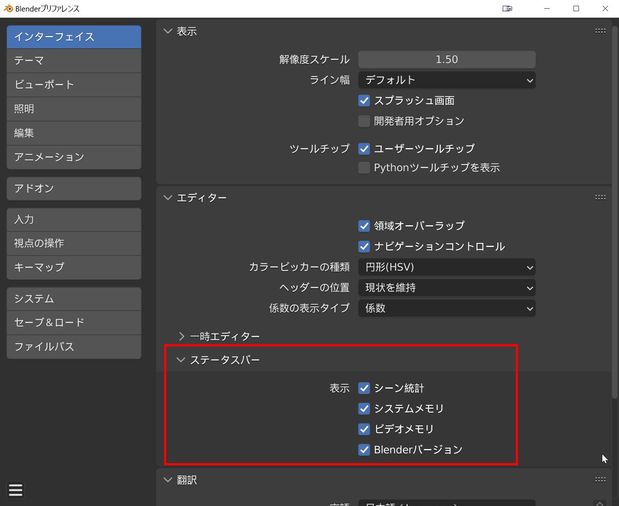Open ヘッダーの位置 dropdown
This screenshot has width=619, height=506.
coord(447,288)
